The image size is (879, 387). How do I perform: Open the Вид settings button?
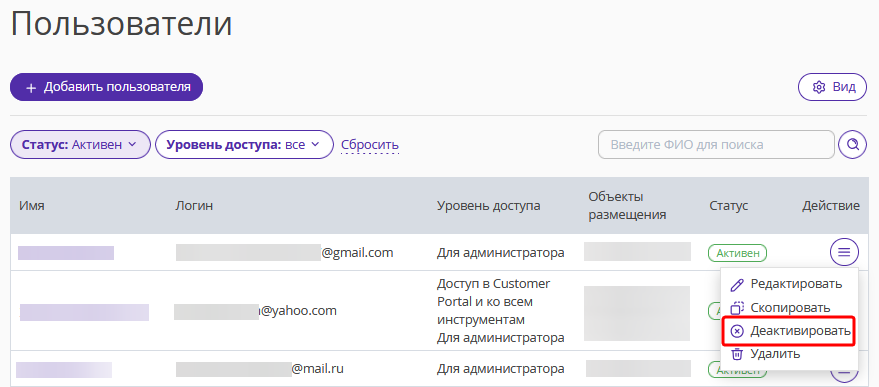pos(832,87)
